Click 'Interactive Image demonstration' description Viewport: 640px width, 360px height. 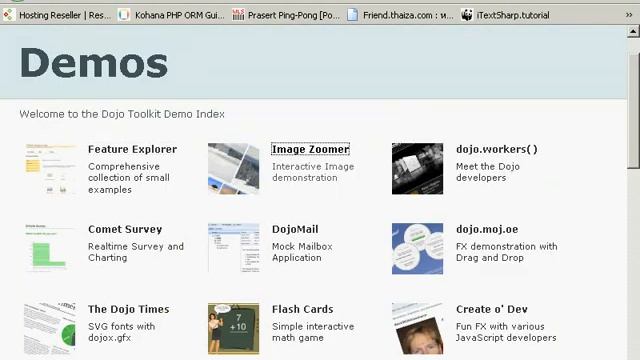tap(313, 172)
